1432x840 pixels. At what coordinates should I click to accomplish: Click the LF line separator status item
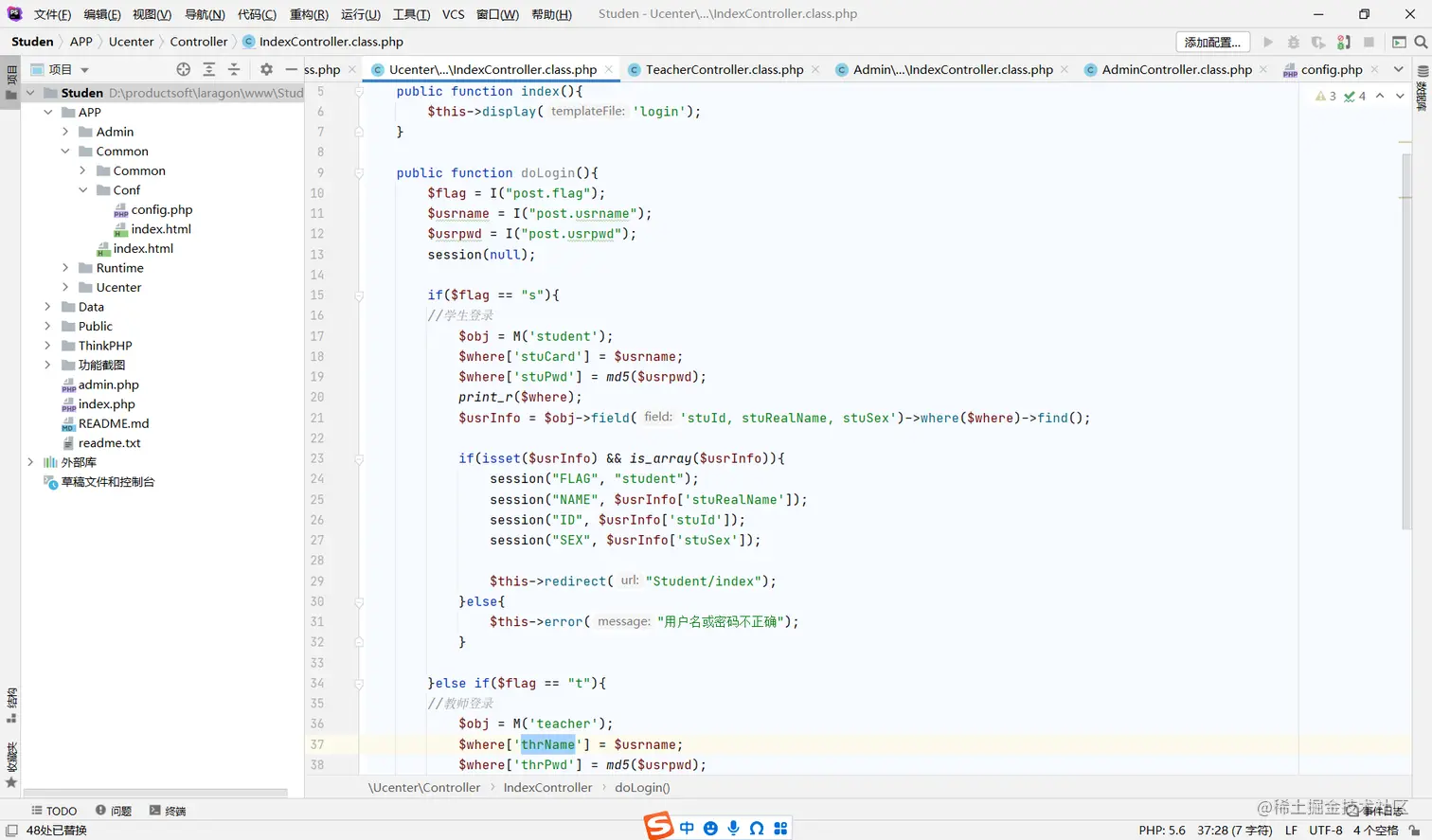click(1291, 831)
